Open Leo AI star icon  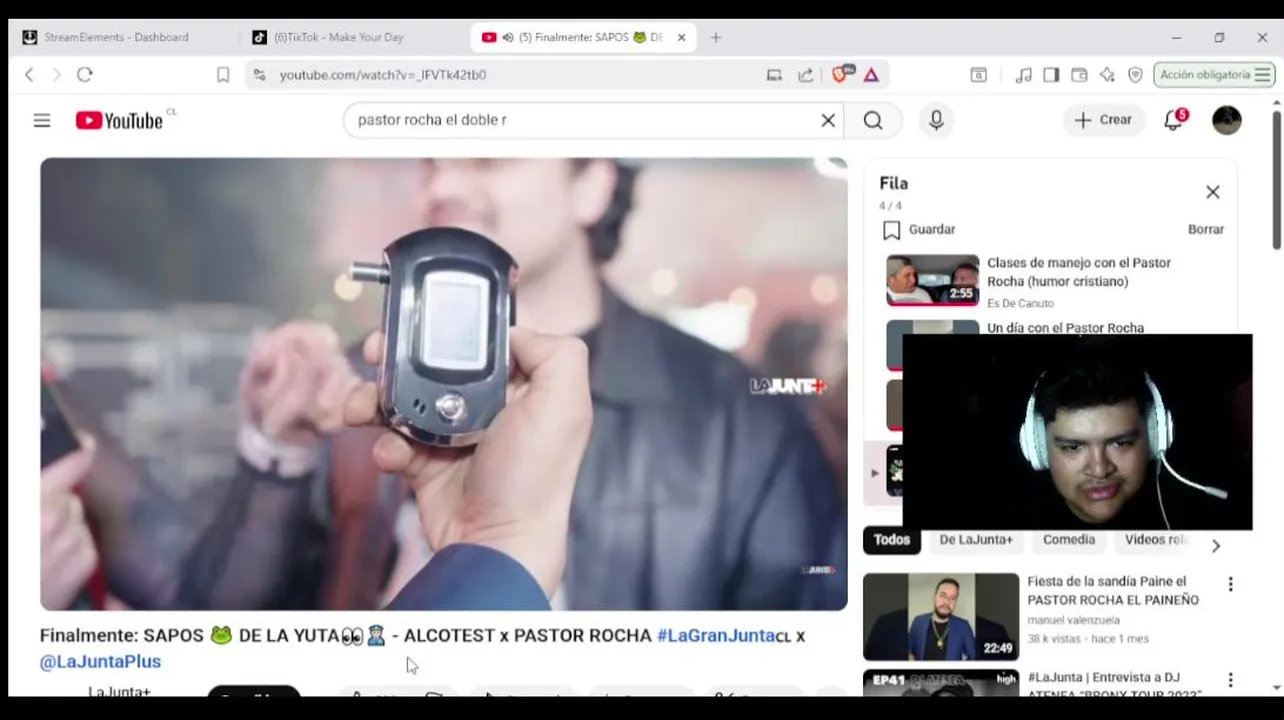click(x=1107, y=75)
